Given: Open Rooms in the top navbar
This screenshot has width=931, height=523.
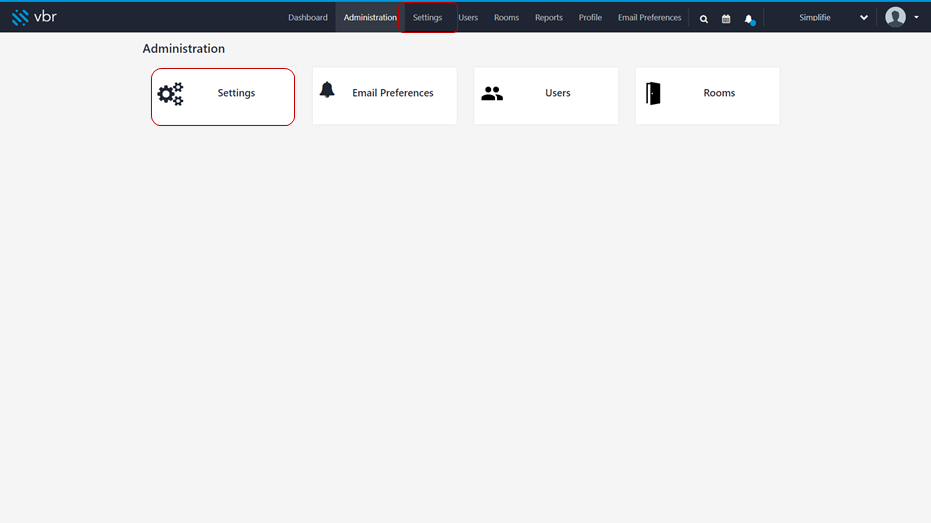Looking at the screenshot, I should 506,18.
